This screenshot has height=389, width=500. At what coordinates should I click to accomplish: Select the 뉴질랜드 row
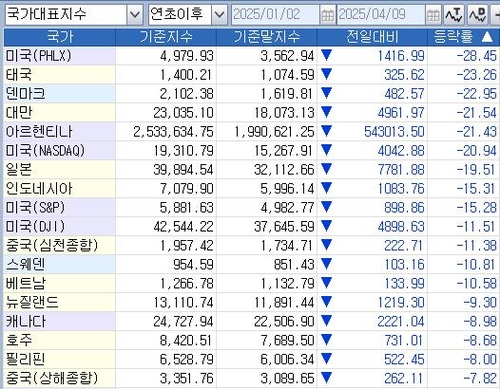tap(252, 303)
